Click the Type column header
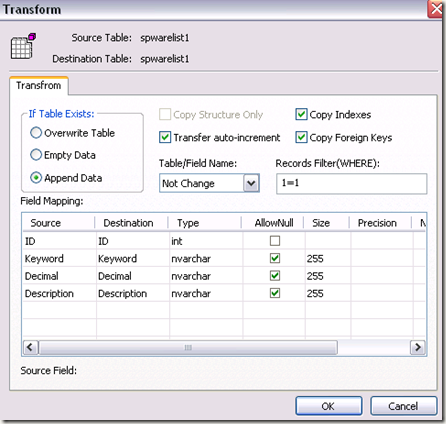Screen dimensions: 446x424 point(205,223)
